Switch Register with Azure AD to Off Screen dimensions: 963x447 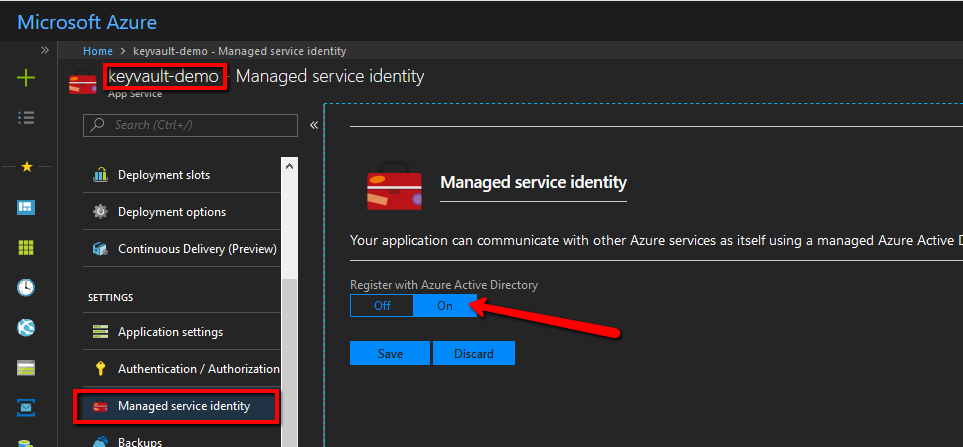382,306
